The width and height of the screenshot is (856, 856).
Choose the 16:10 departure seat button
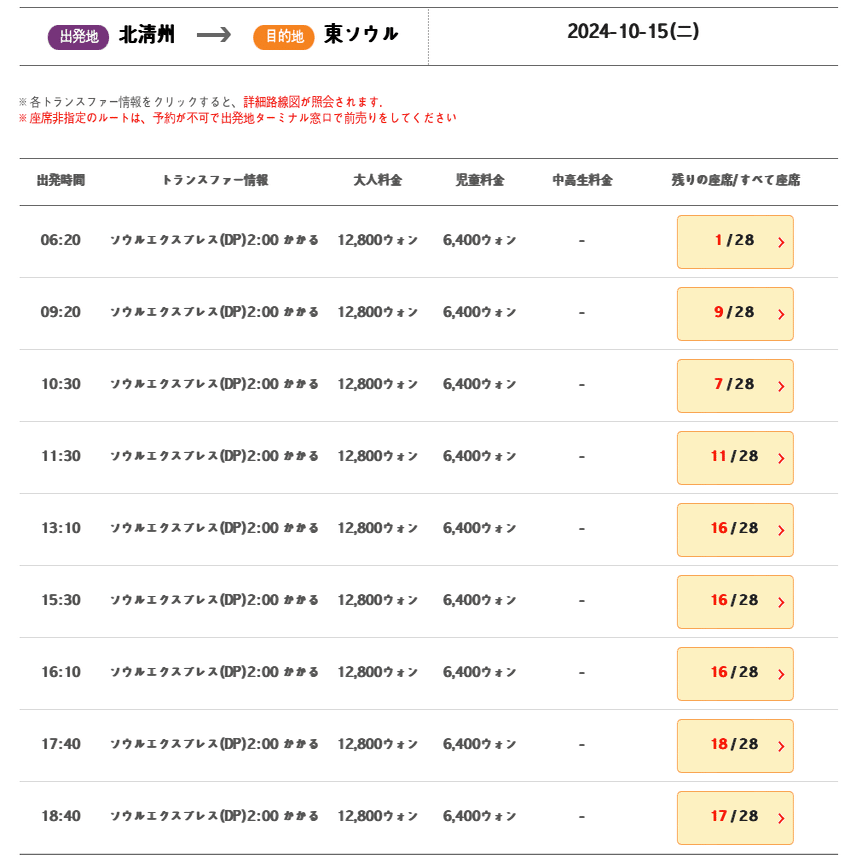point(734,673)
